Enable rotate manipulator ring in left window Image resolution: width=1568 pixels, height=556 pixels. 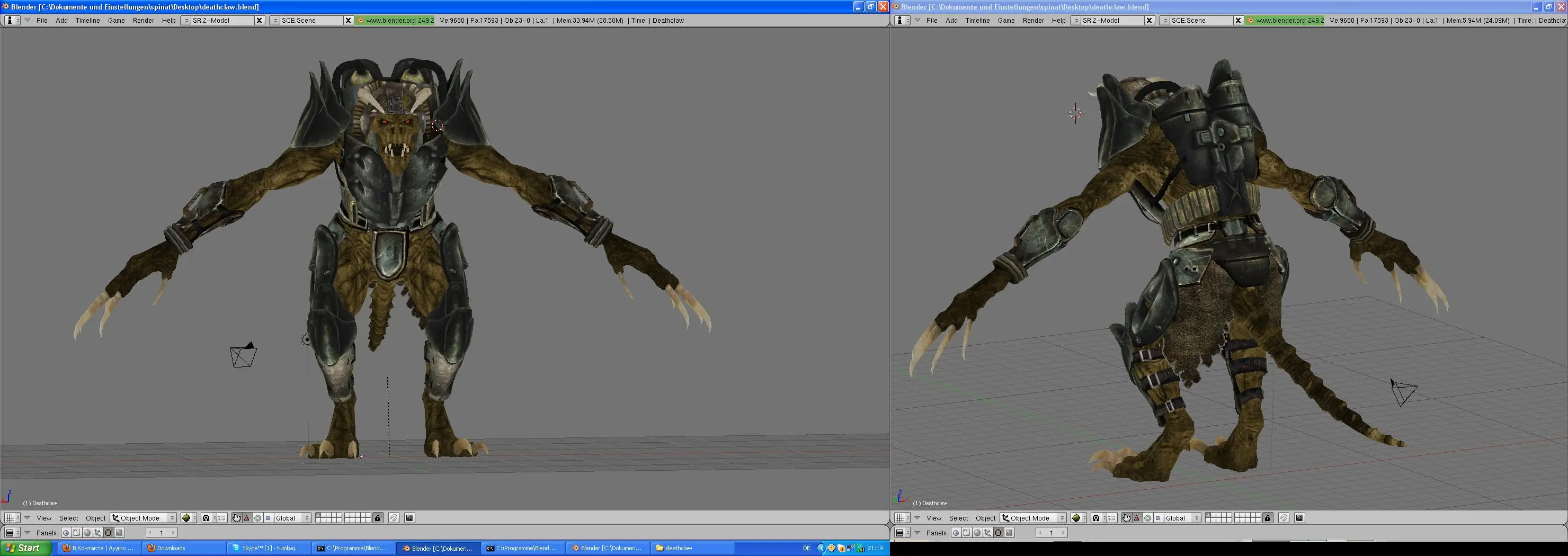click(x=257, y=518)
